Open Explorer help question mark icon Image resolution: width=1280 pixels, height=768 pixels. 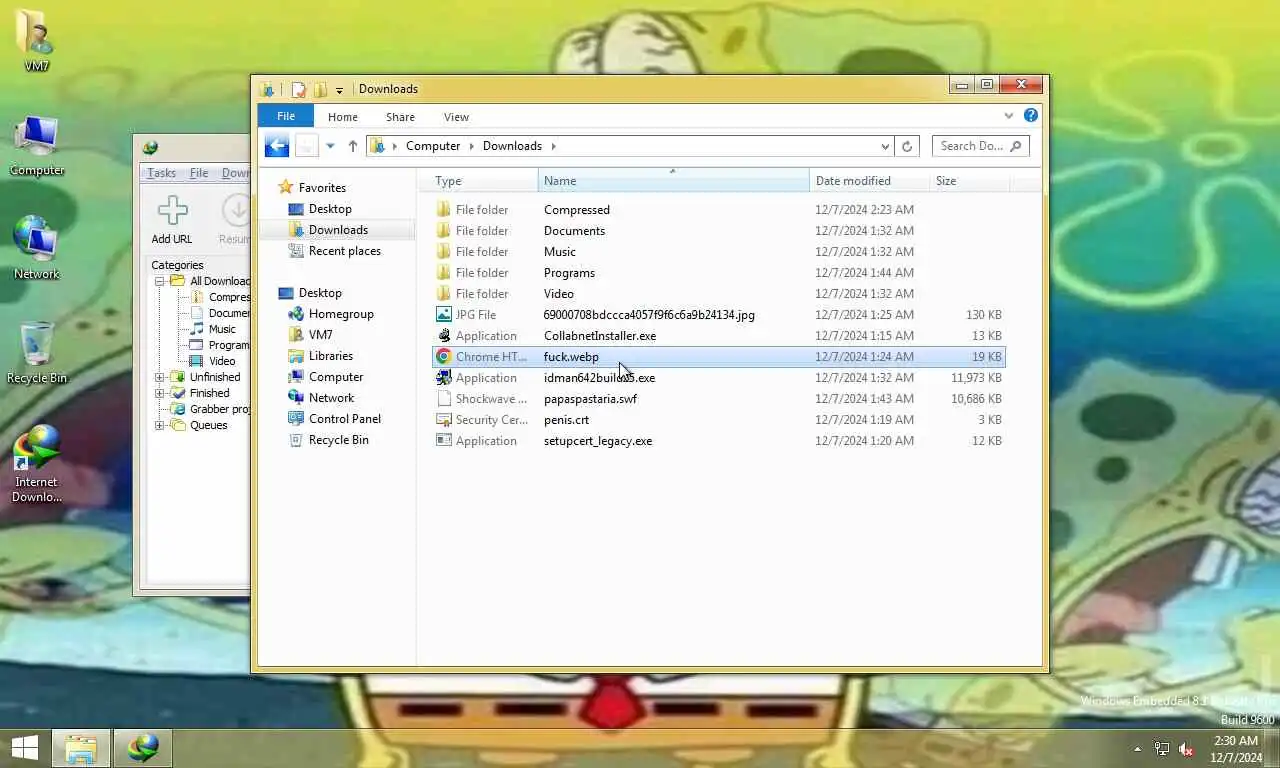1031,116
